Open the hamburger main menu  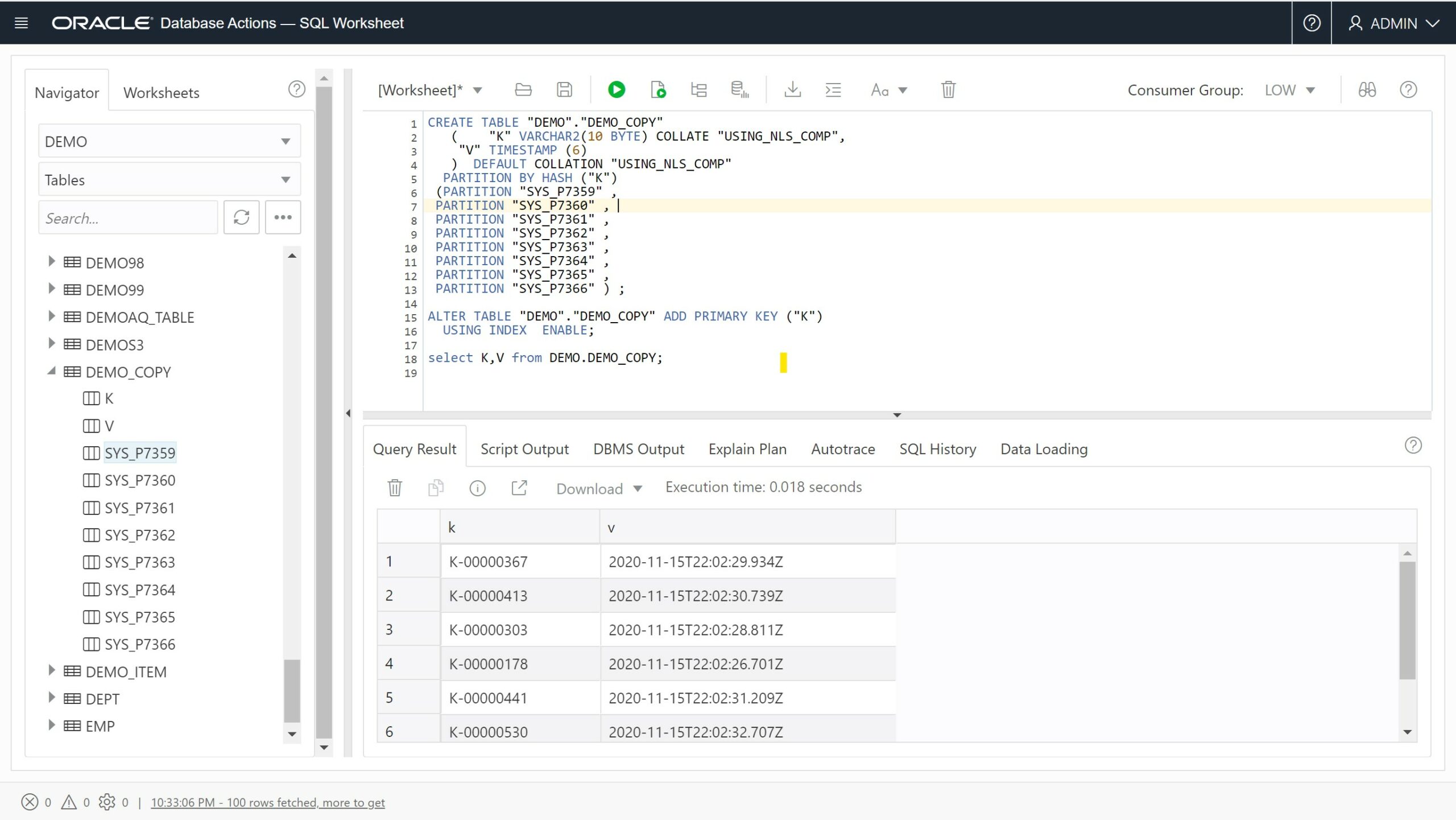[x=21, y=23]
